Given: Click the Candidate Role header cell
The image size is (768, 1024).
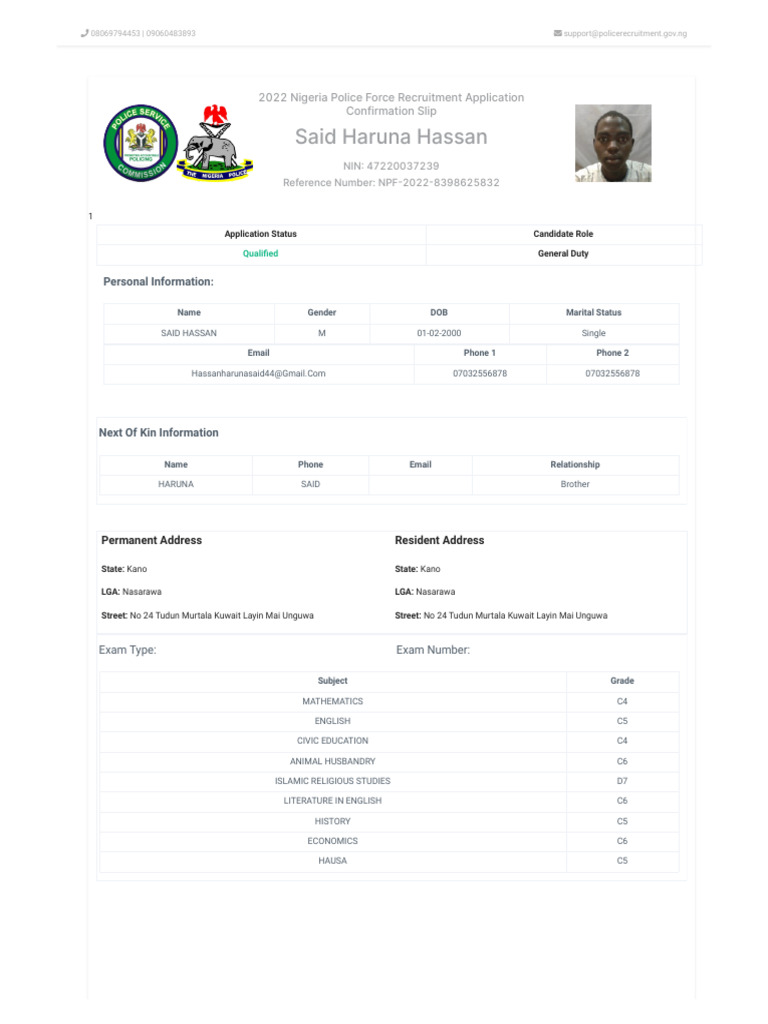Looking at the screenshot, I should (x=563, y=234).
